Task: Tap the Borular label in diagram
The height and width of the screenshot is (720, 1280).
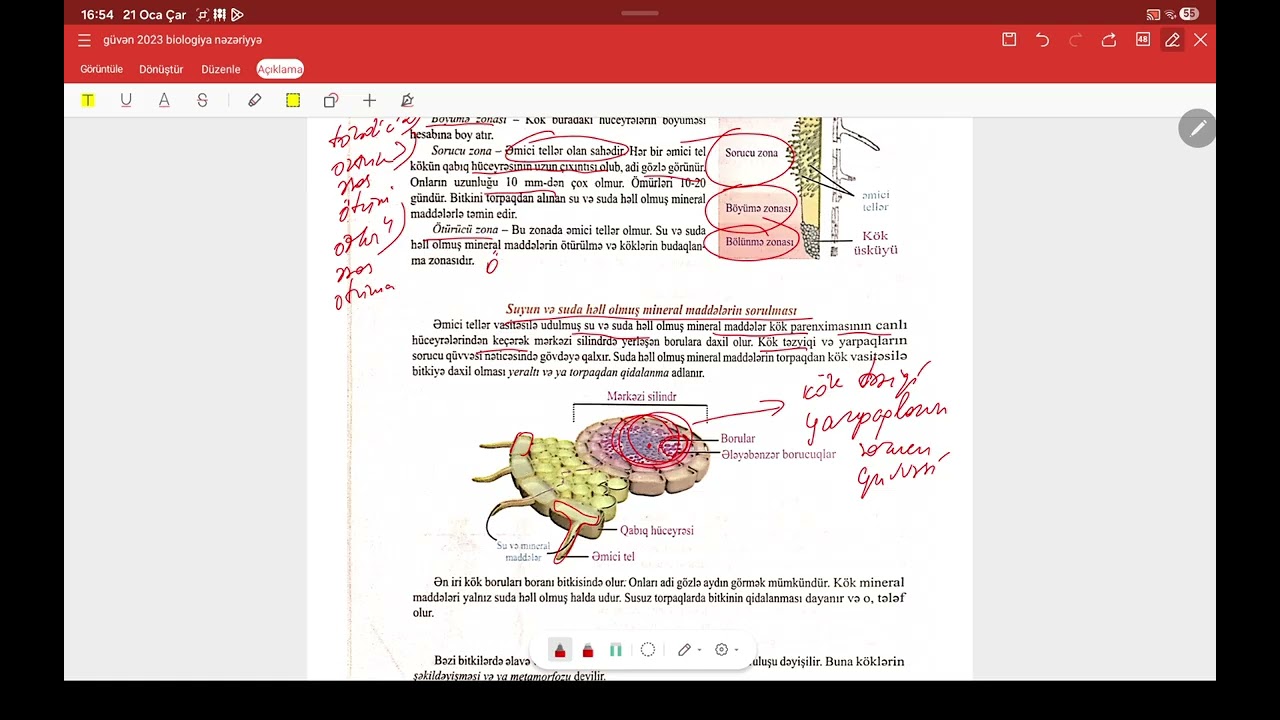Action: [x=738, y=438]
